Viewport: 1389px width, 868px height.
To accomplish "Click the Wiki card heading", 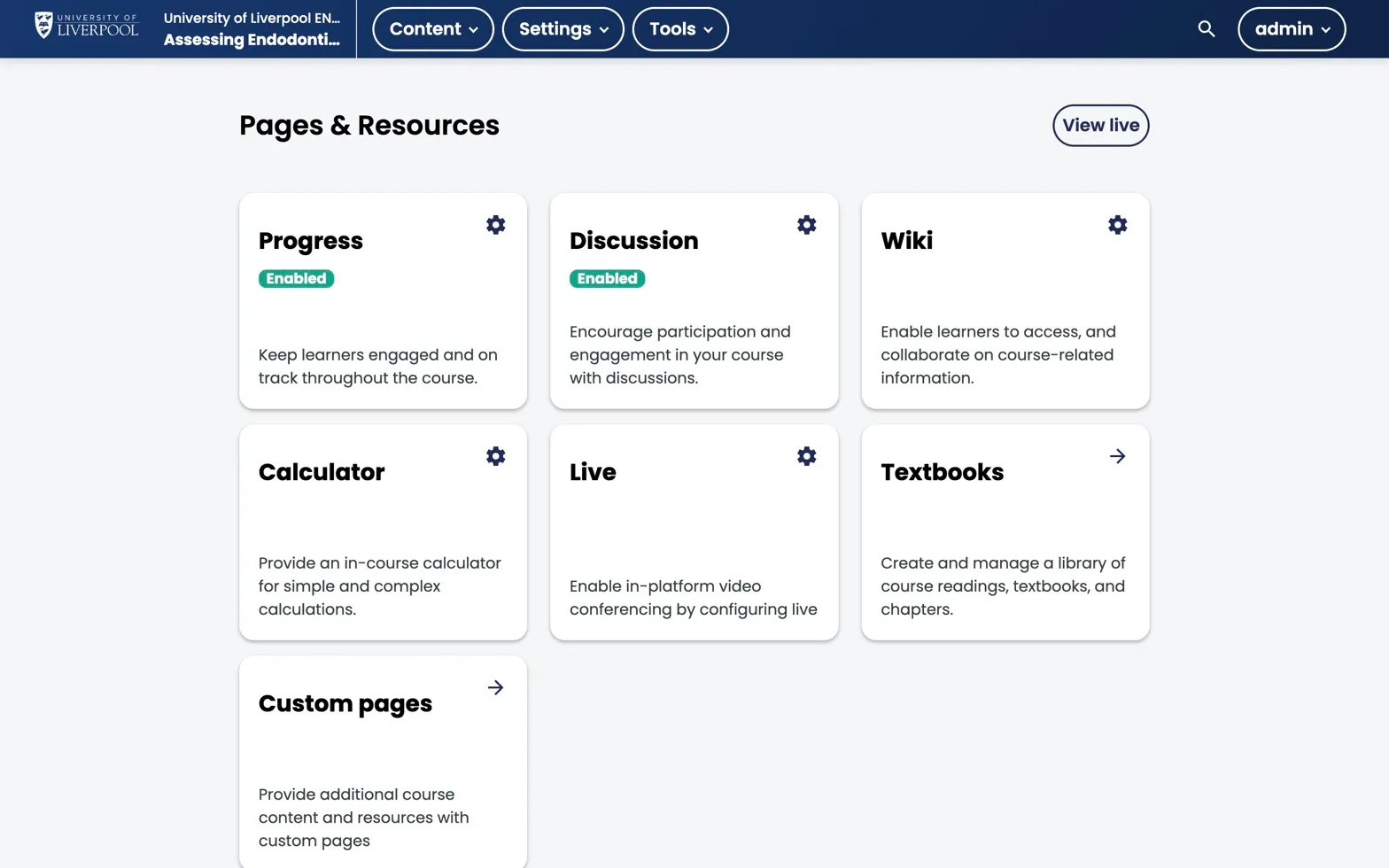I will click(907, 241).
